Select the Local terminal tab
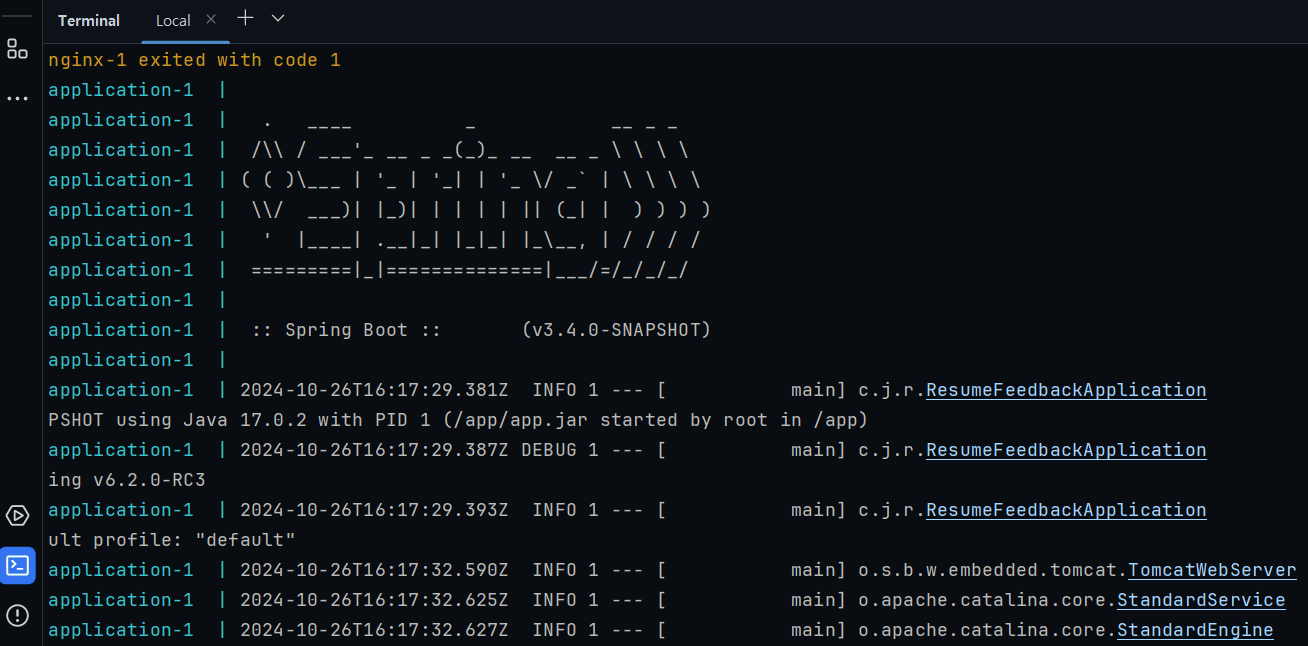1308x646 pixels. click(x=173, y=20)
